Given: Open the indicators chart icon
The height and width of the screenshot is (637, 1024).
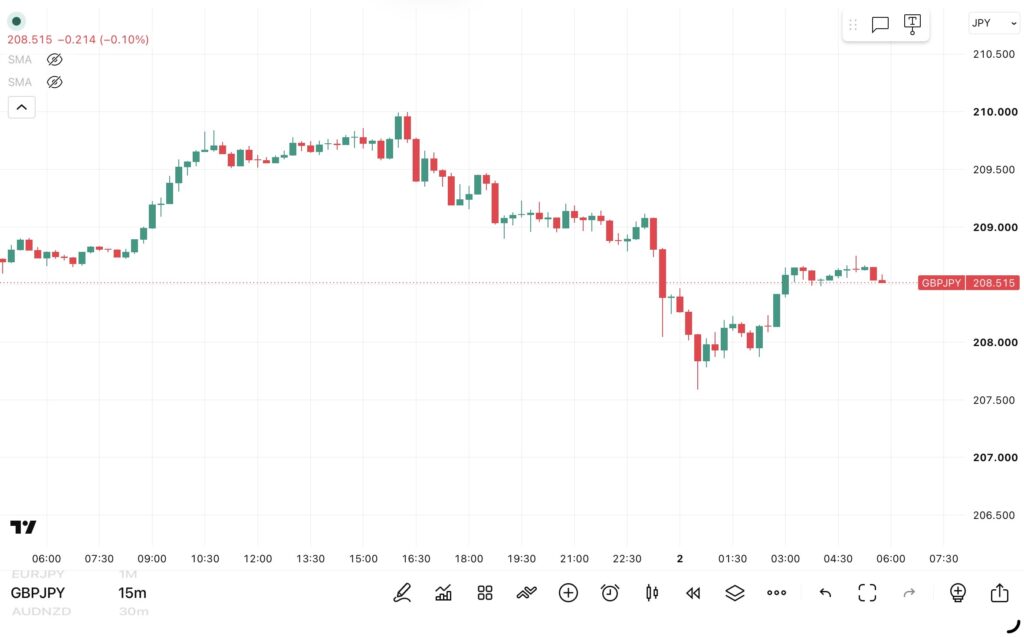Looking at the screenshot, I should click(443, 593).
